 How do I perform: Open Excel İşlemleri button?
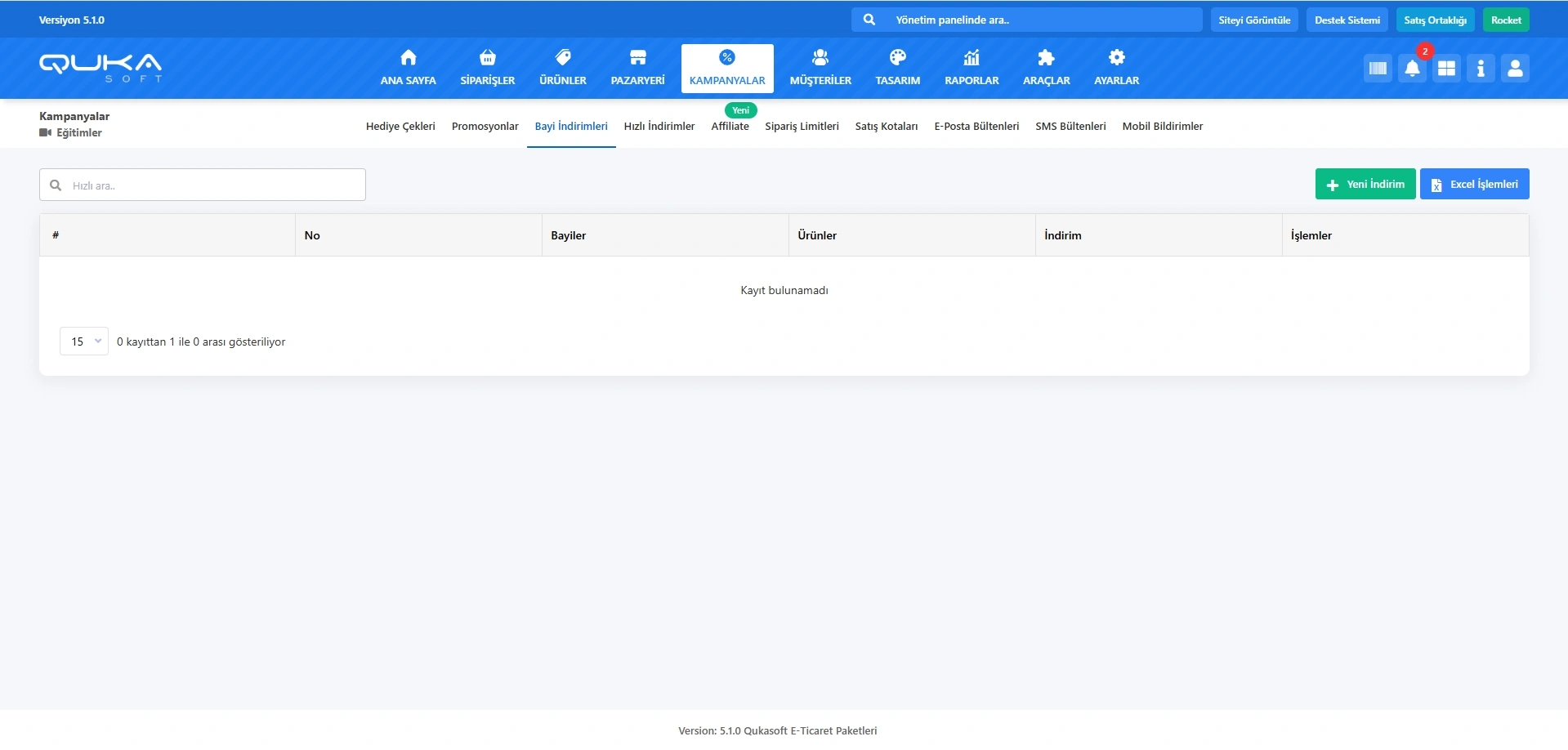pyautogui.click(x=1474, y=185)
